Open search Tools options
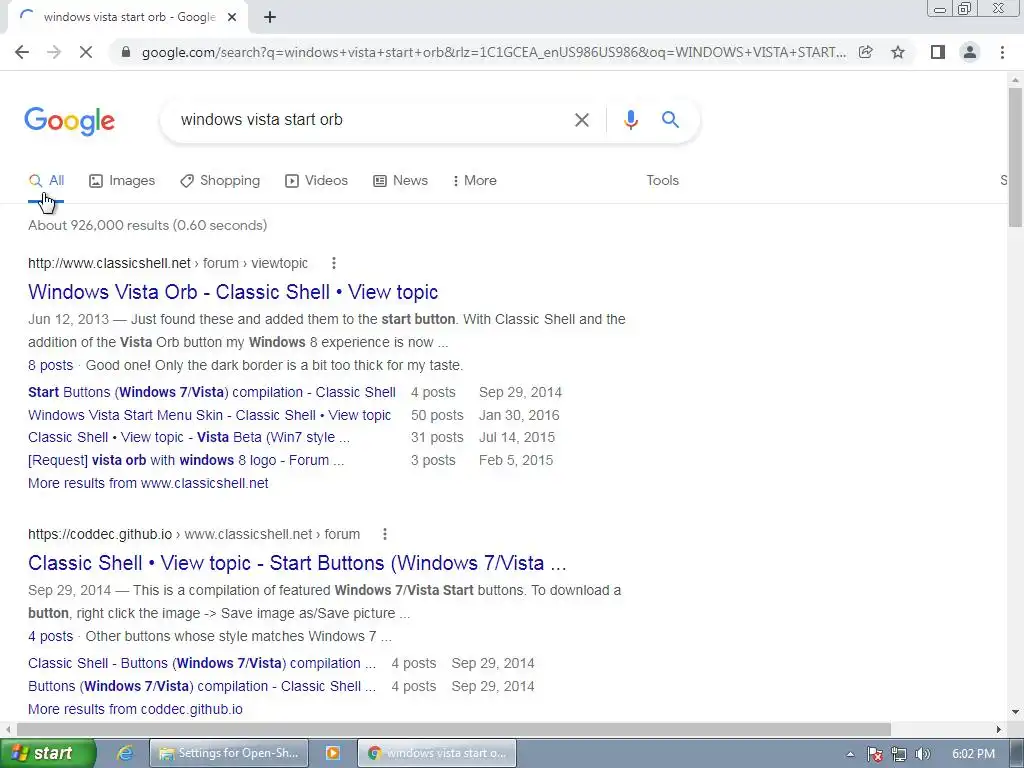Screen dimensions: 1024x768 pos(662,181)
